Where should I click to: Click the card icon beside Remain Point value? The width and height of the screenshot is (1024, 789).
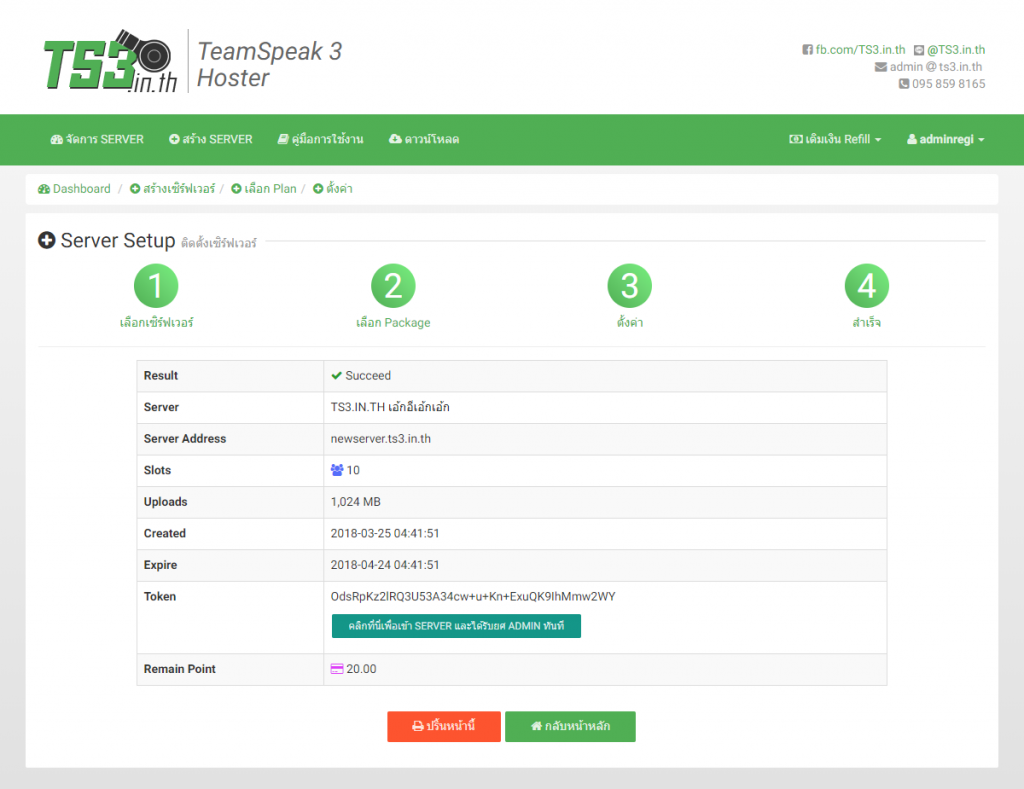(338, 669)
